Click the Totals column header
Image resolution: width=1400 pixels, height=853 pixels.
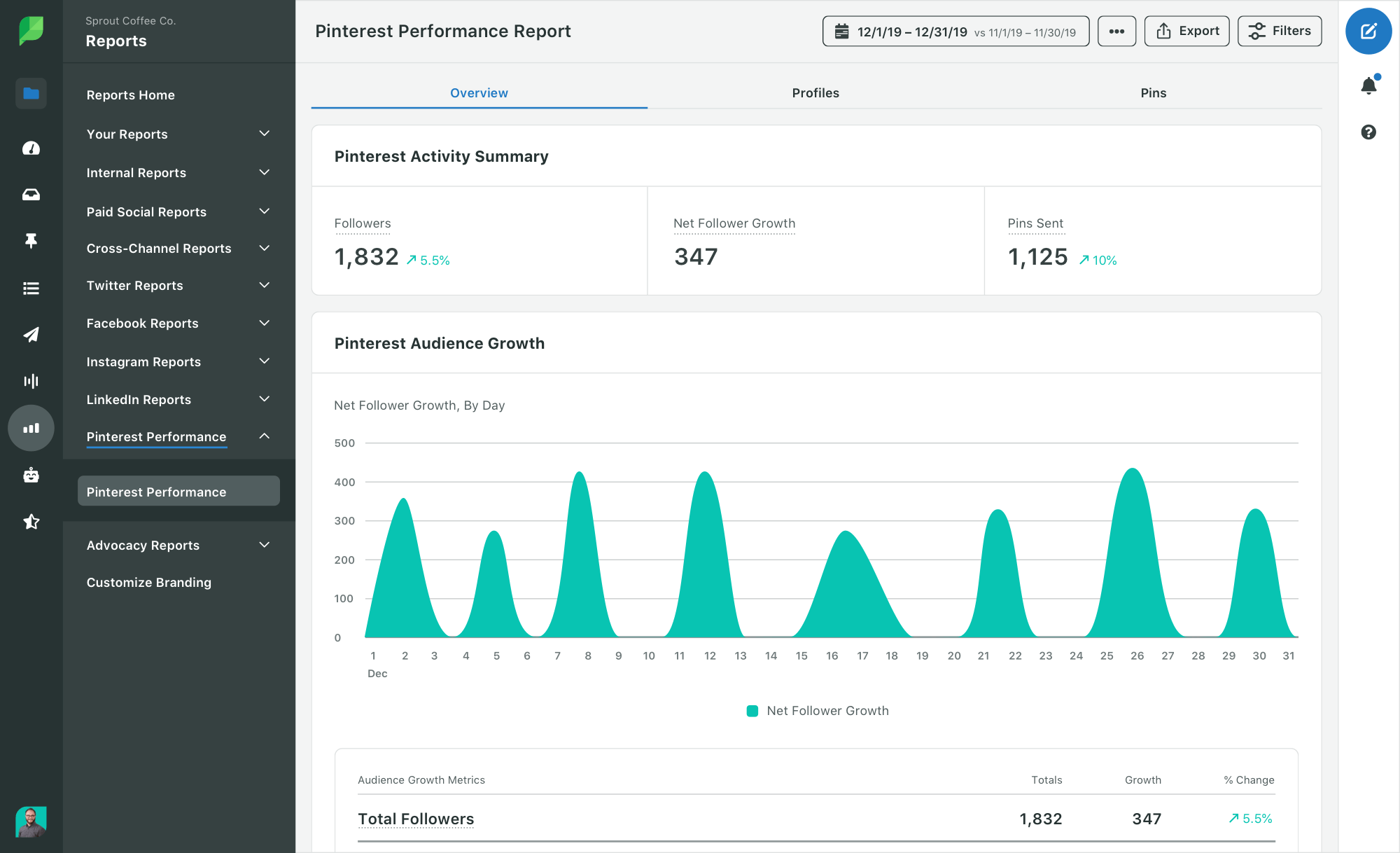click(1046, 779)
